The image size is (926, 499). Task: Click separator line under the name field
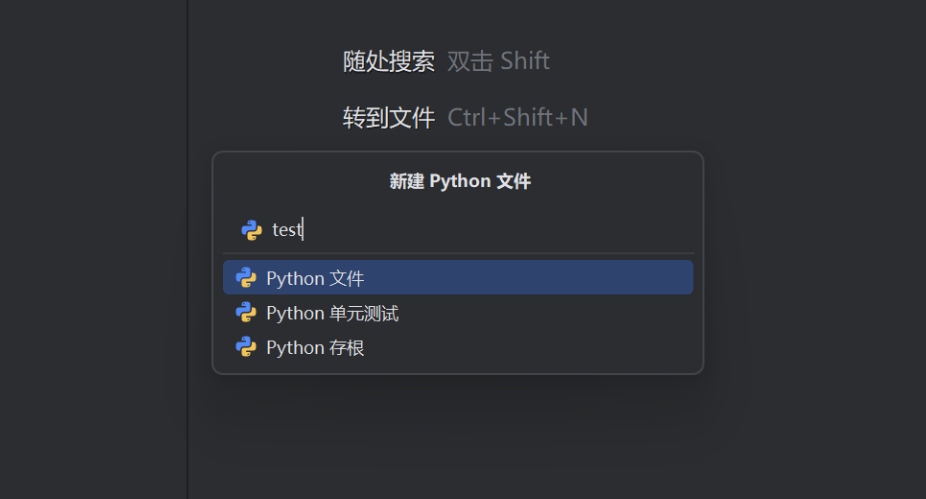[458, 253]
